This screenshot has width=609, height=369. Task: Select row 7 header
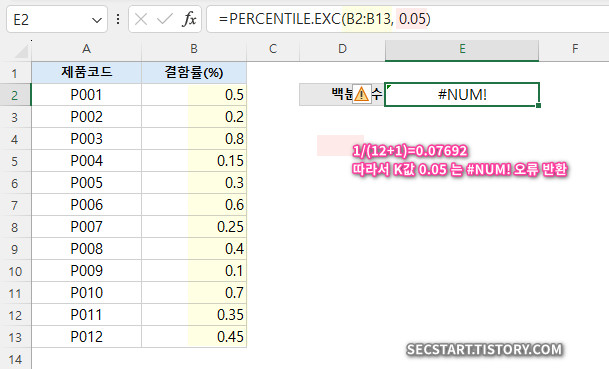tap(15, 205)
